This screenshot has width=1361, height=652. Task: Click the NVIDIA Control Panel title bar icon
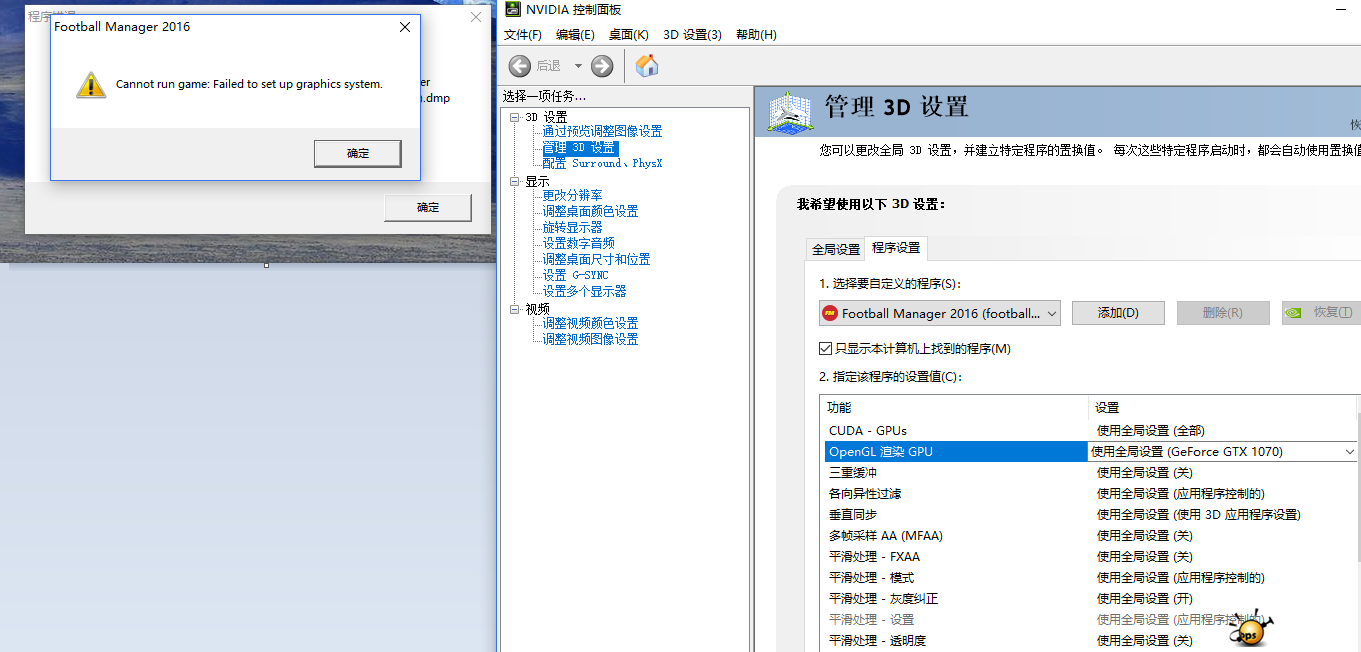[x=512, y=10]
